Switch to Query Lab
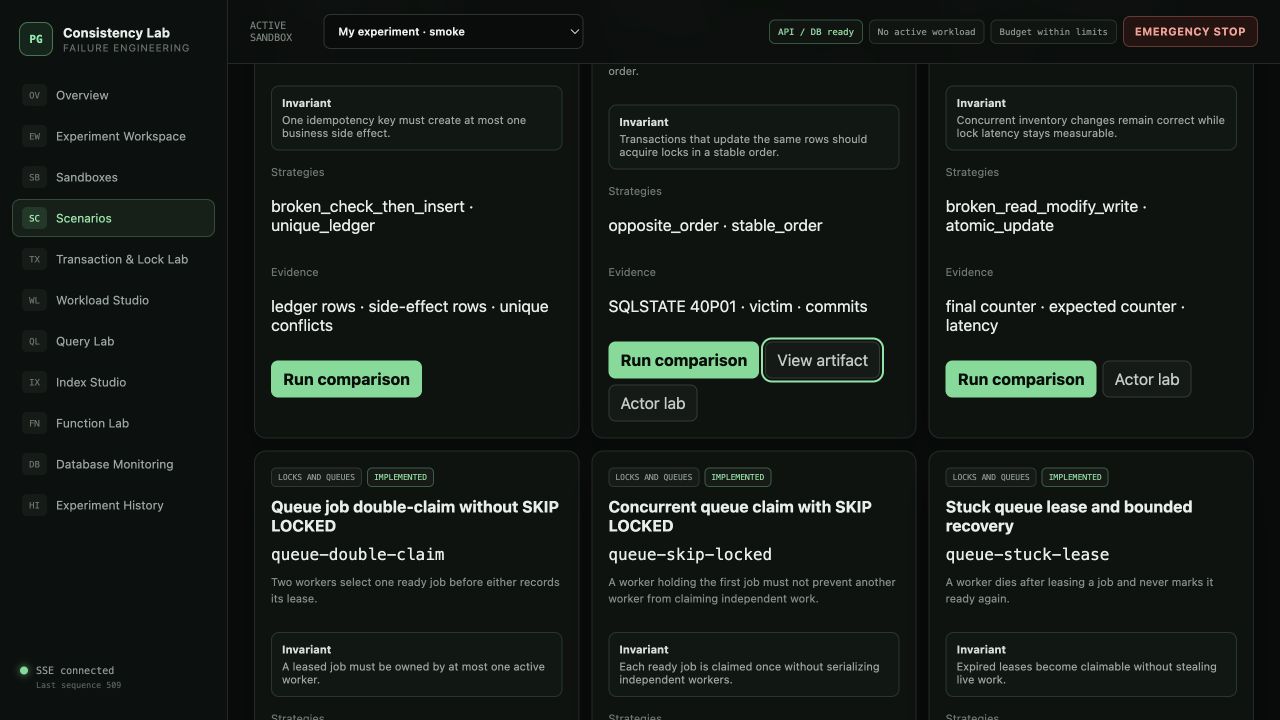This screenshot has width=1280, height=720. point(113,341)
